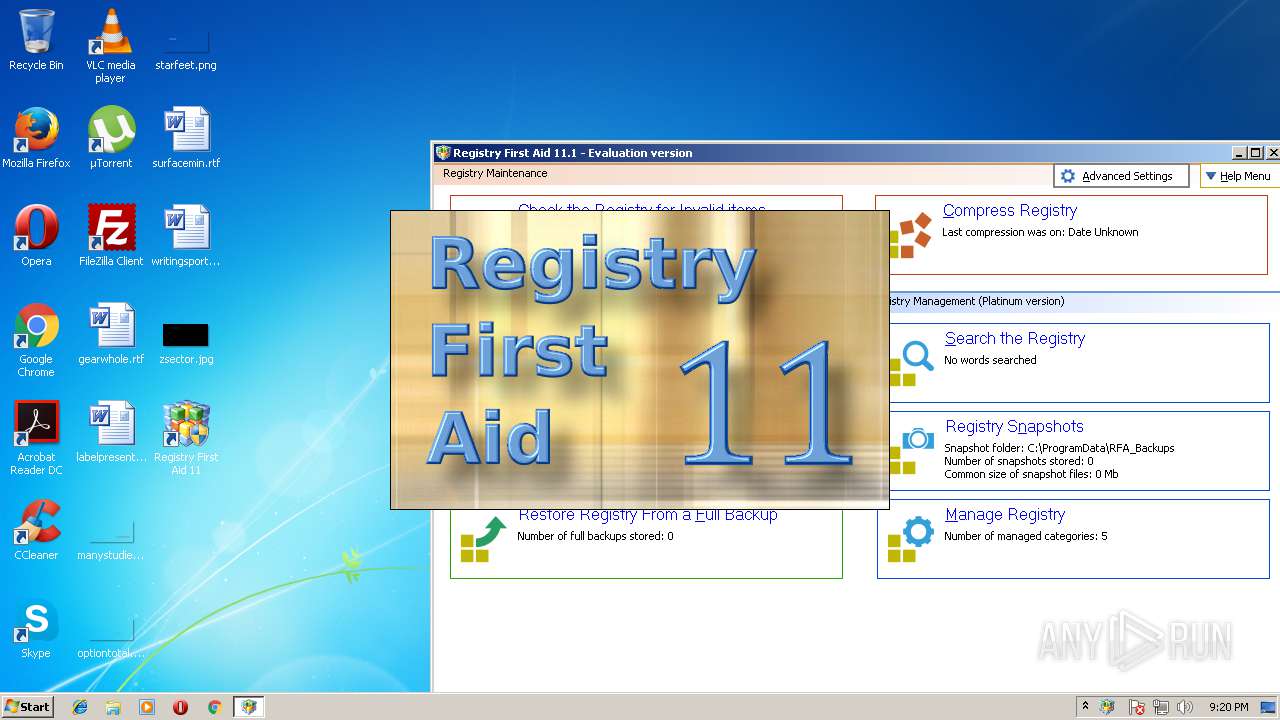Select the manystudie file on the desktop
1280x720 pixels.
click(111, 540)
